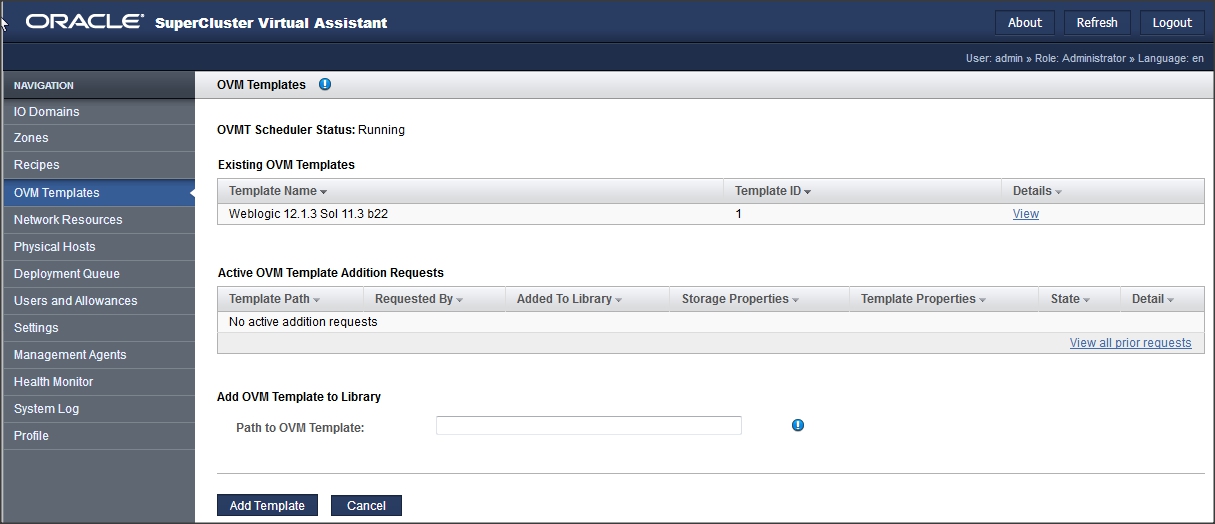Sort by State column
This screenshot has width=1215, height=524.
pos(1086,300)
